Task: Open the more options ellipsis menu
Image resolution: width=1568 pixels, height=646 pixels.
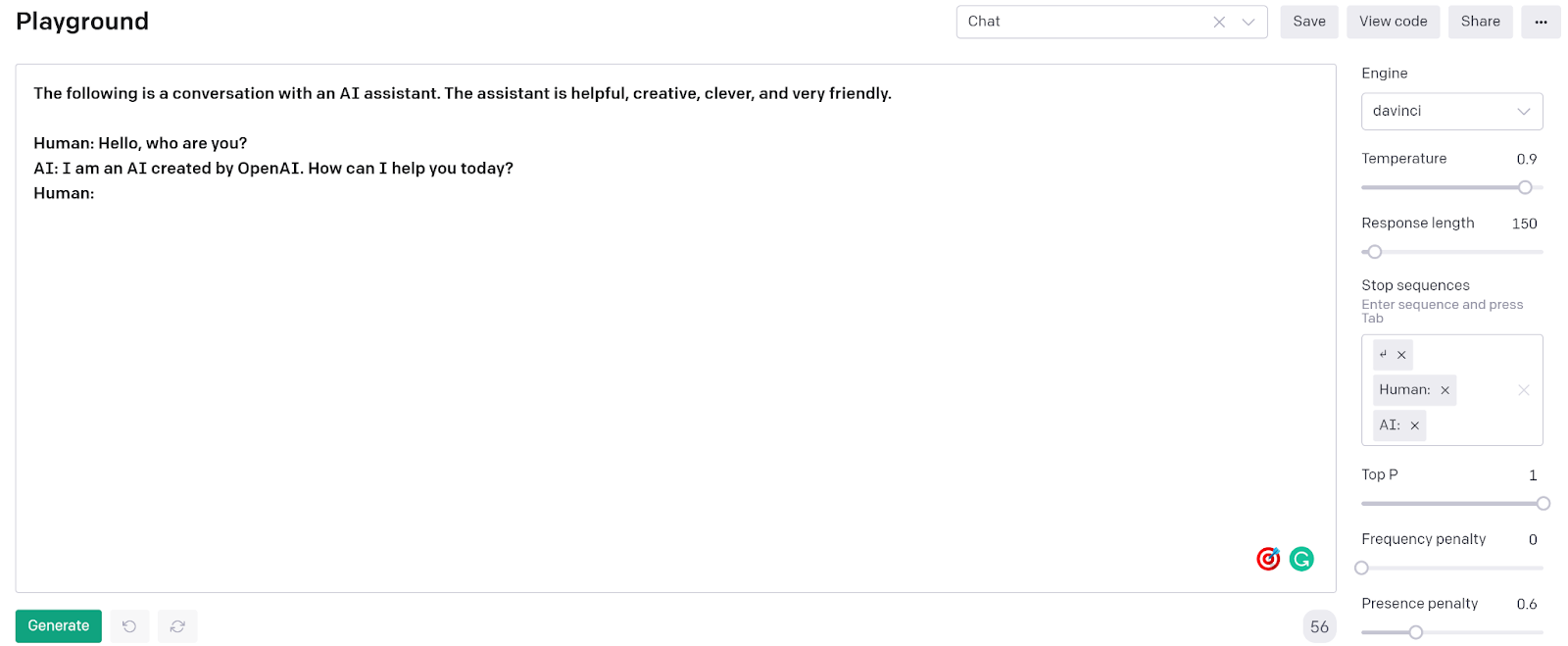Action: click(x=1541, y=21)
